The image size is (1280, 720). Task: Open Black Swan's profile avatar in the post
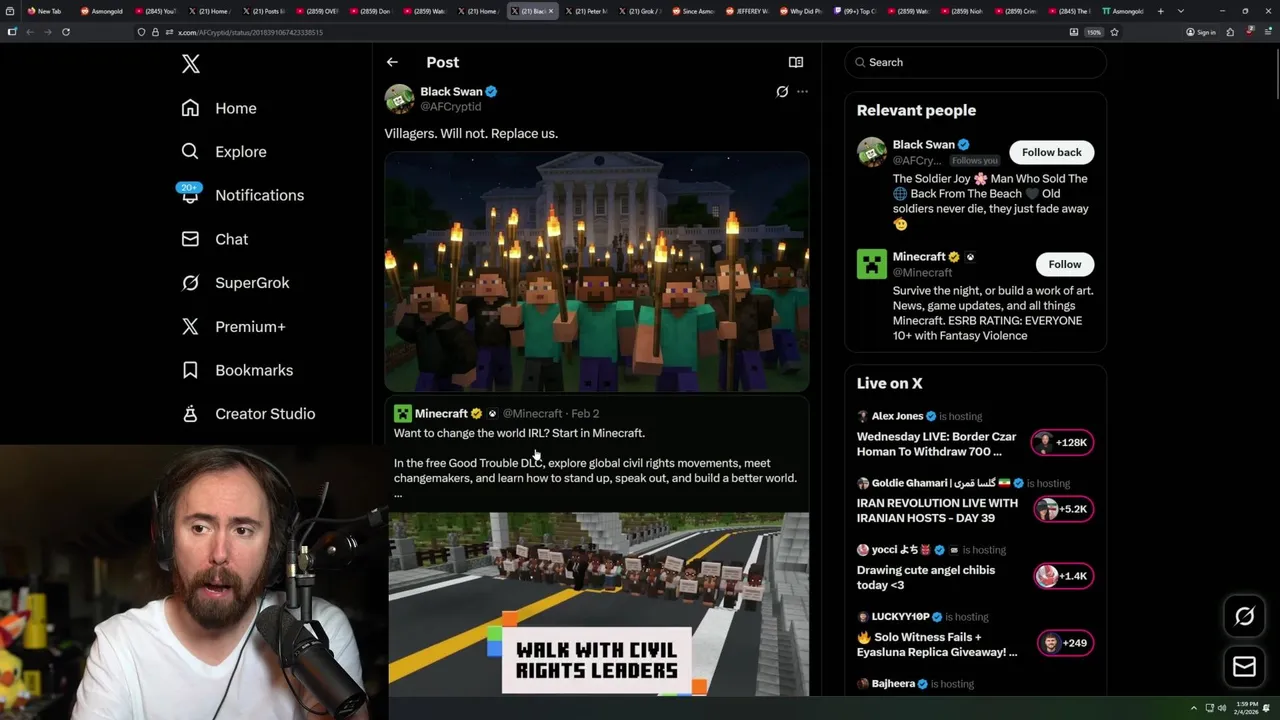click(x=399, y=98)
